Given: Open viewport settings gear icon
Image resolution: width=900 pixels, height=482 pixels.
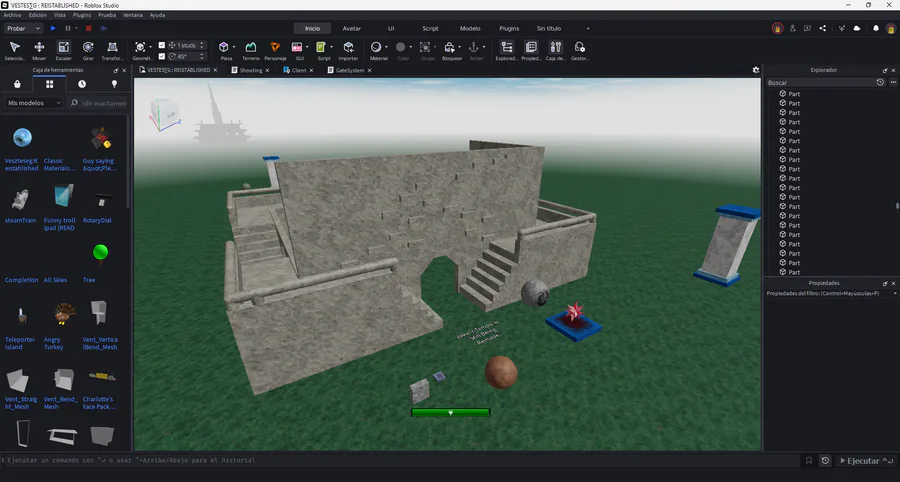Looking at the screenshot, I should pos(756,70).
